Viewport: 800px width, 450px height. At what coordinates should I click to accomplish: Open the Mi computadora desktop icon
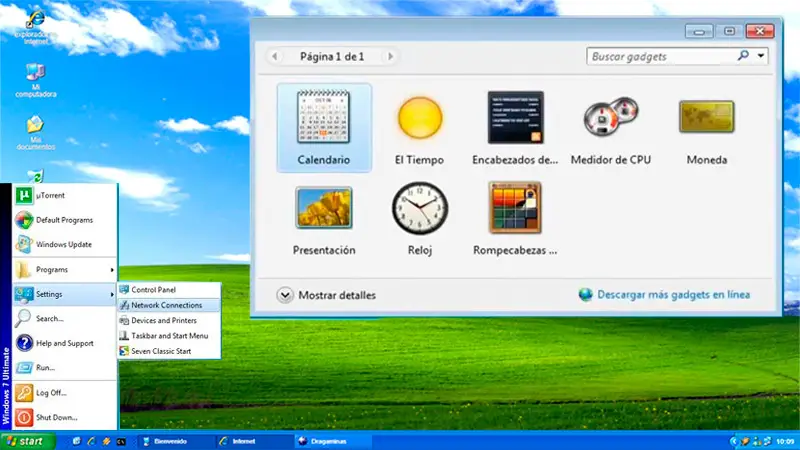[35, 80]
